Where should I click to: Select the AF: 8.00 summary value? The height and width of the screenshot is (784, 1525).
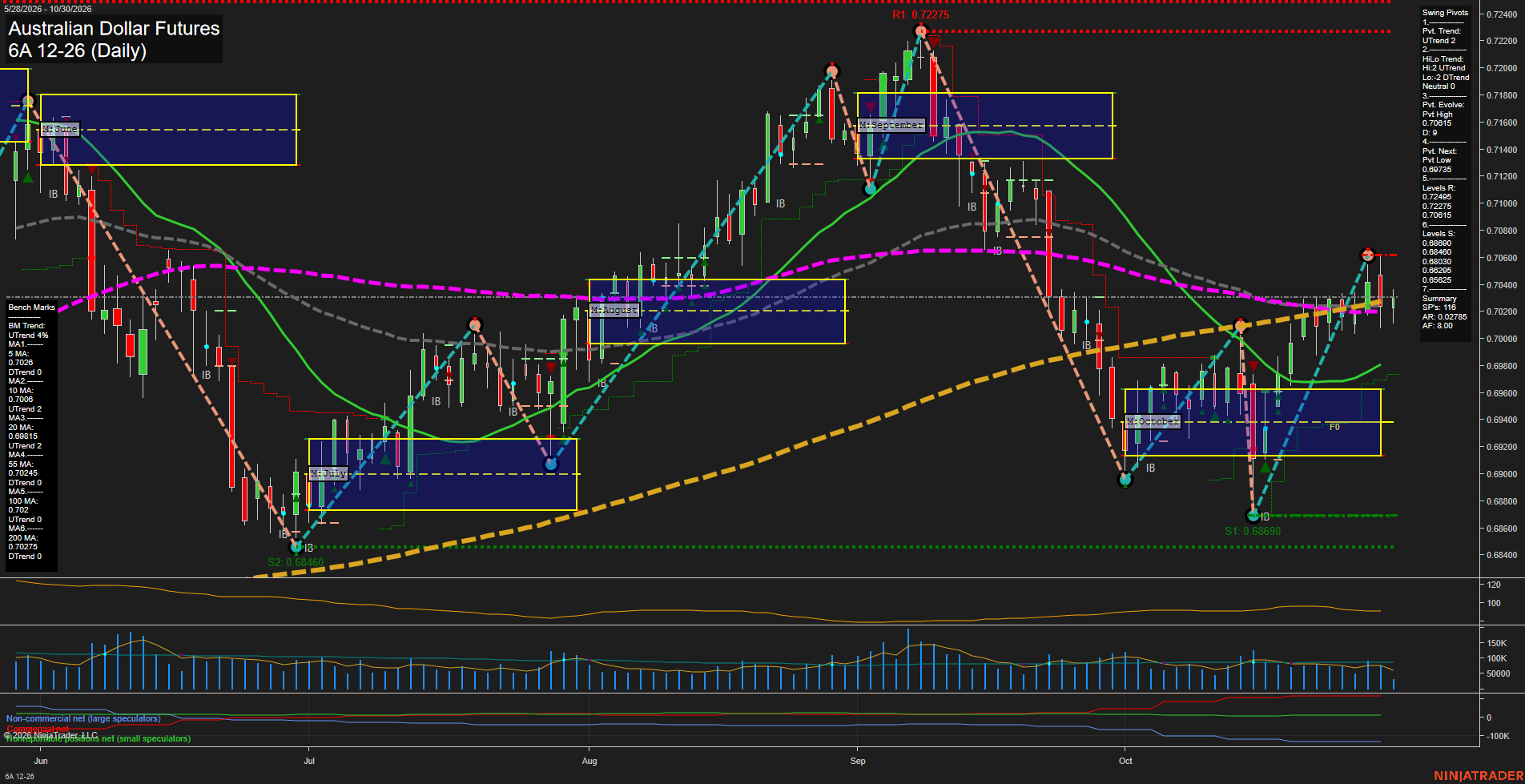tap(1438, 326)
